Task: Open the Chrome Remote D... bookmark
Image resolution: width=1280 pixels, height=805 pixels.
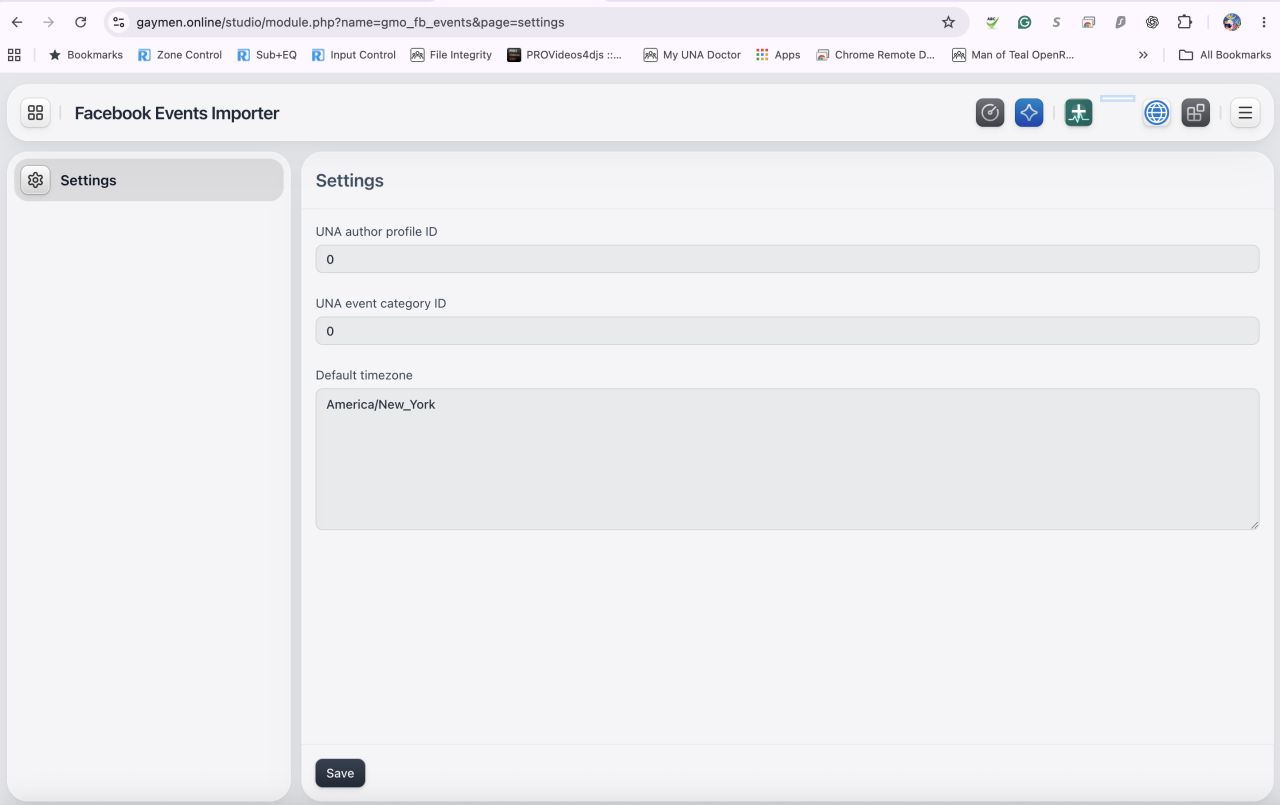Action: [x=875, y=55]
